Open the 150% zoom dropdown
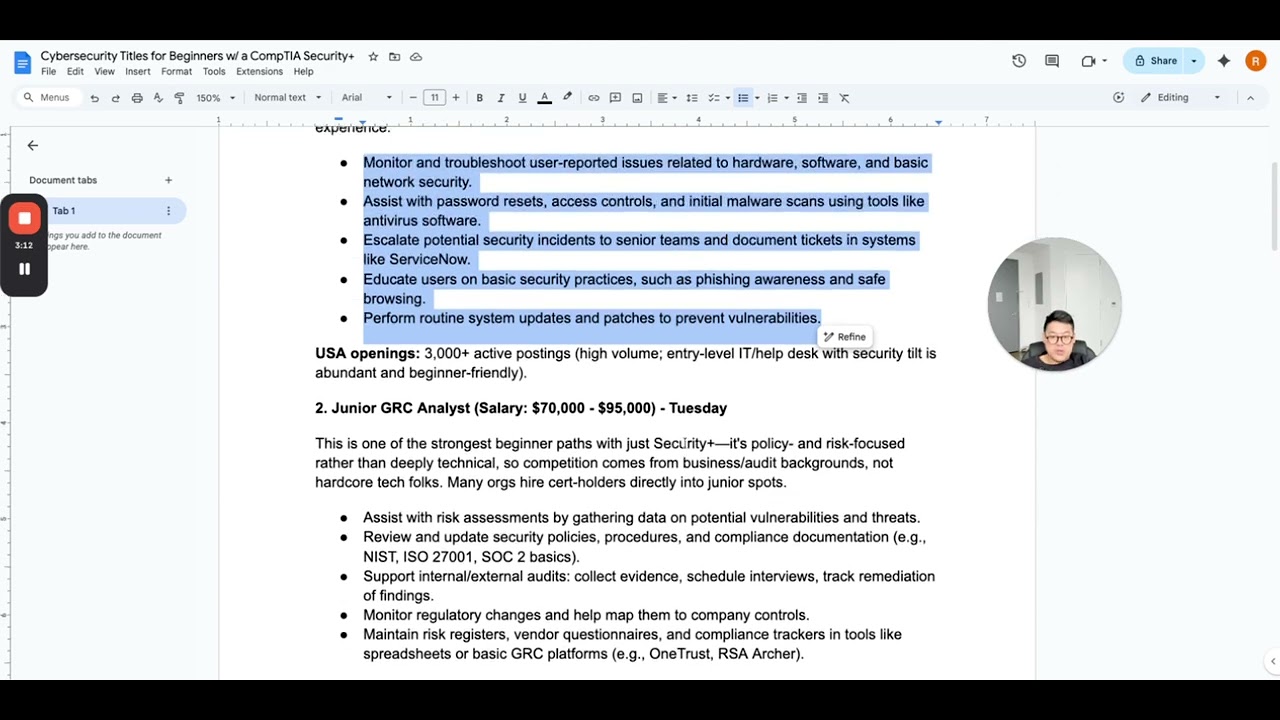The height and width of the screenshot is (720, 1280). click(x=216, y=98)
